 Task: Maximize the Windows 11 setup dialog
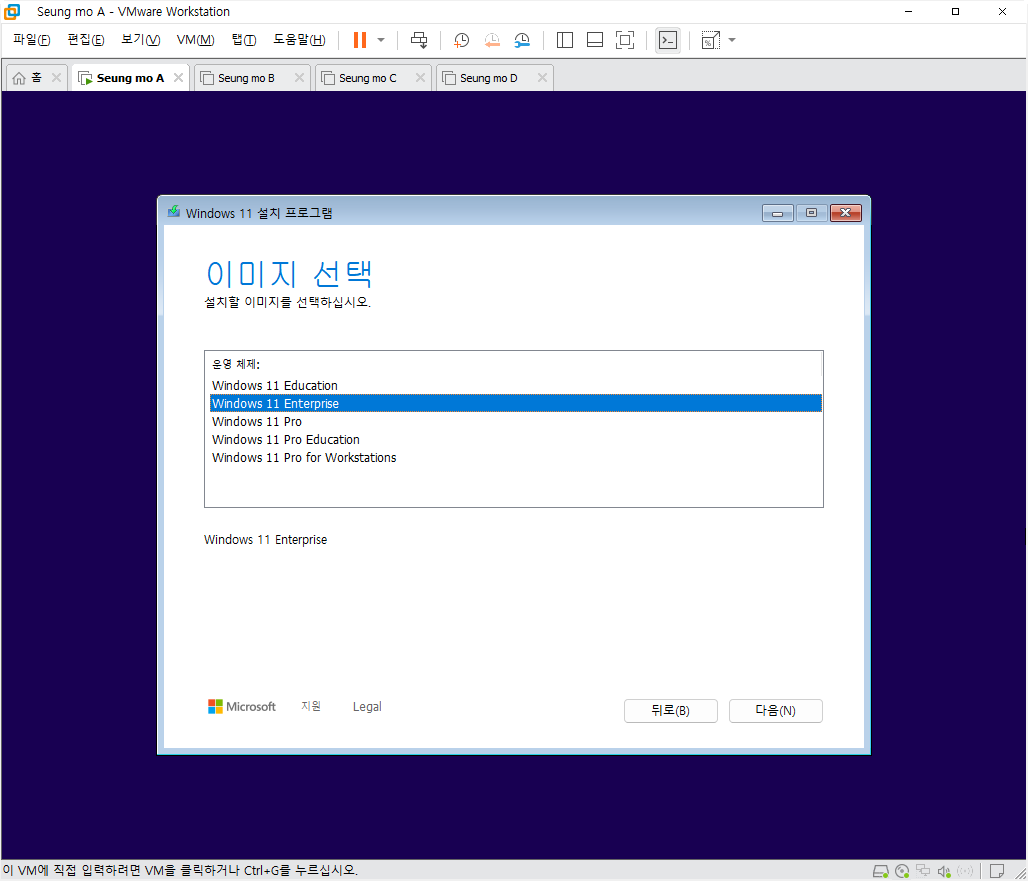click(x=811, y=213)
